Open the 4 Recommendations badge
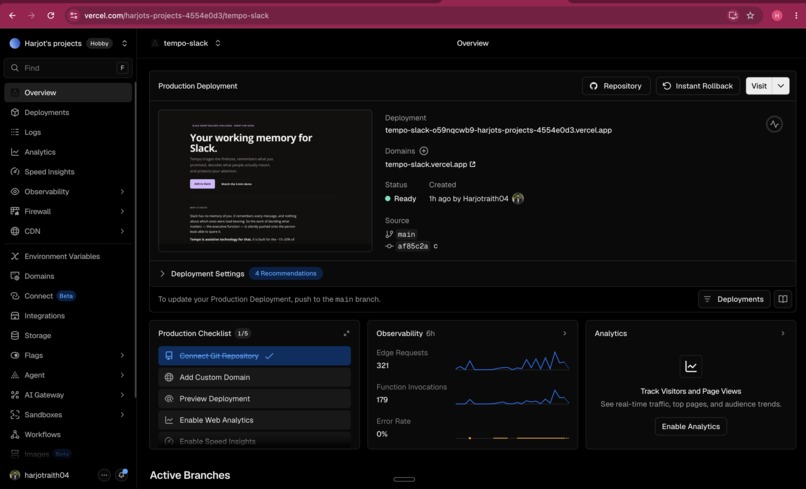This screenshot has height=489, width=806. [286, 274]
